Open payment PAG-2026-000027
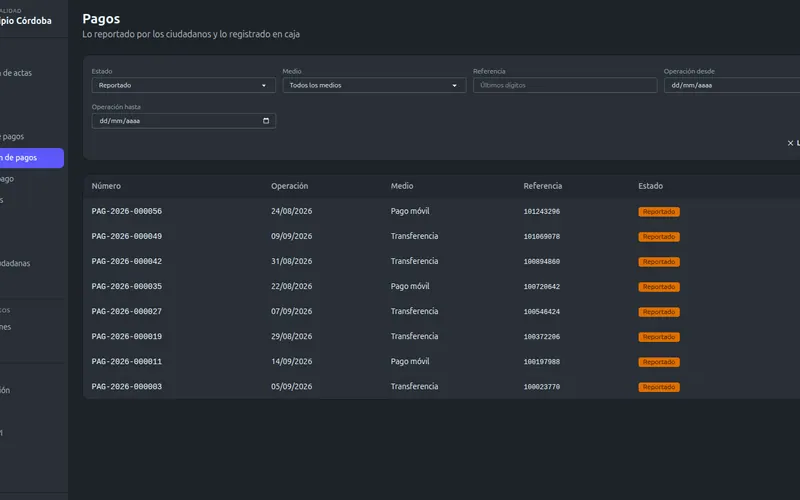 (127, 311)
